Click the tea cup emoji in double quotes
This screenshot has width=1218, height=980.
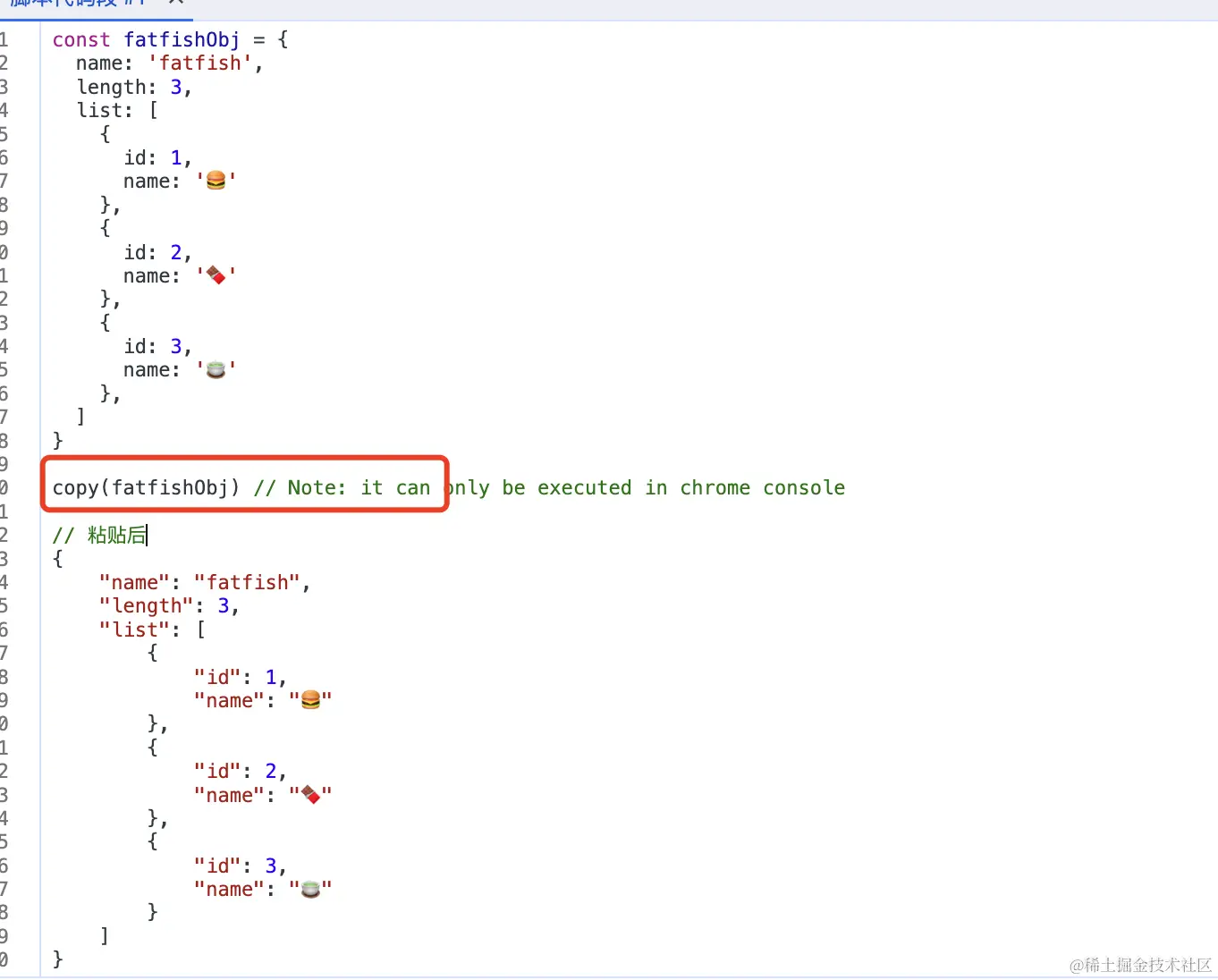(x=310, y=889)
